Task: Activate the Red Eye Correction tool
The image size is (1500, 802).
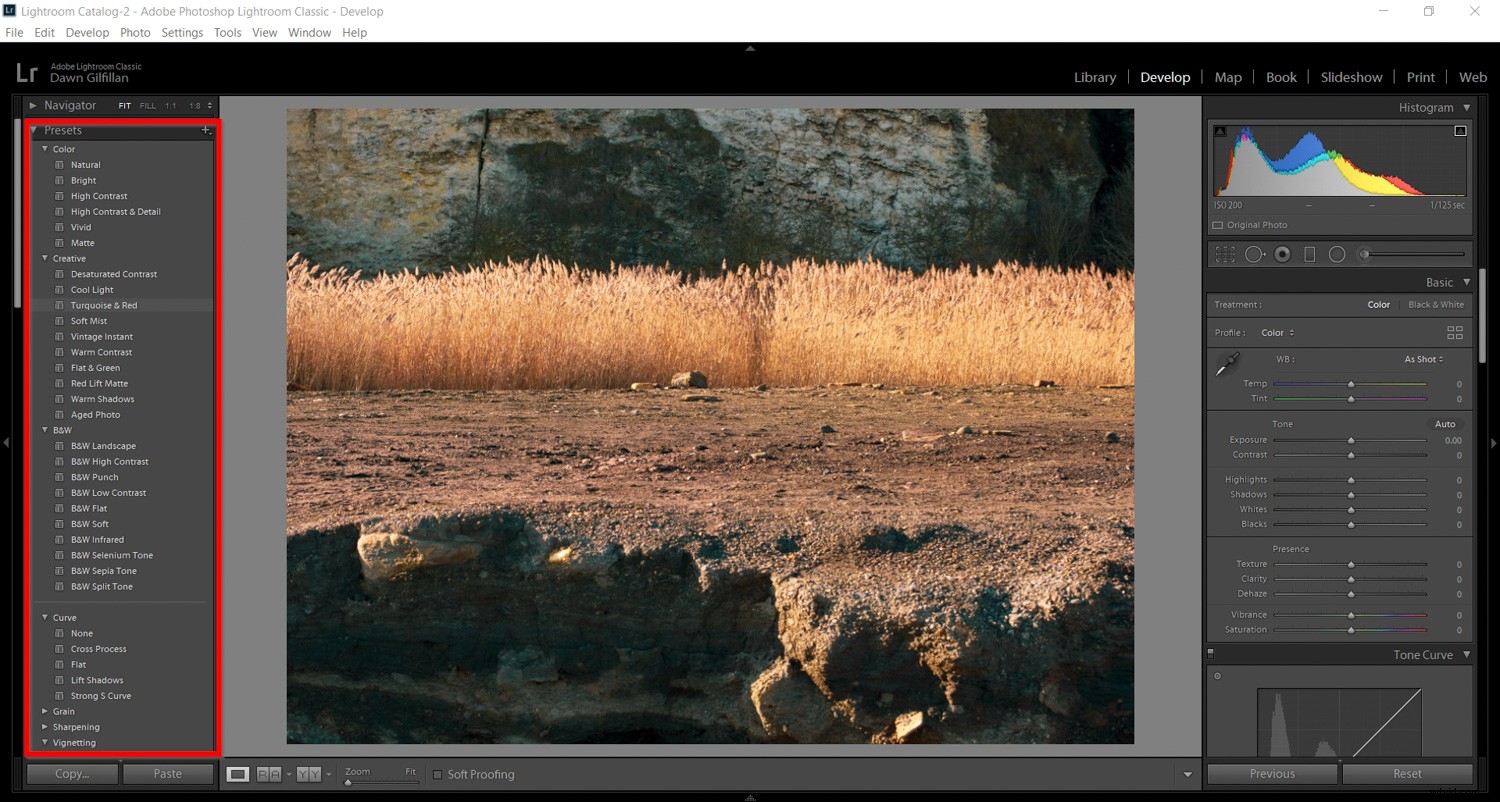Action: point(1282,254)
